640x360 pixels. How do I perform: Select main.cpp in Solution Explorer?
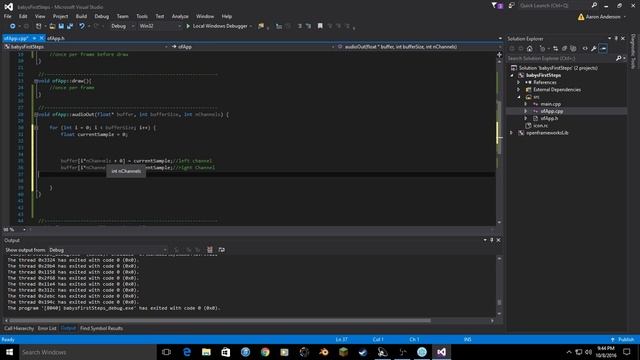point(550,104)
